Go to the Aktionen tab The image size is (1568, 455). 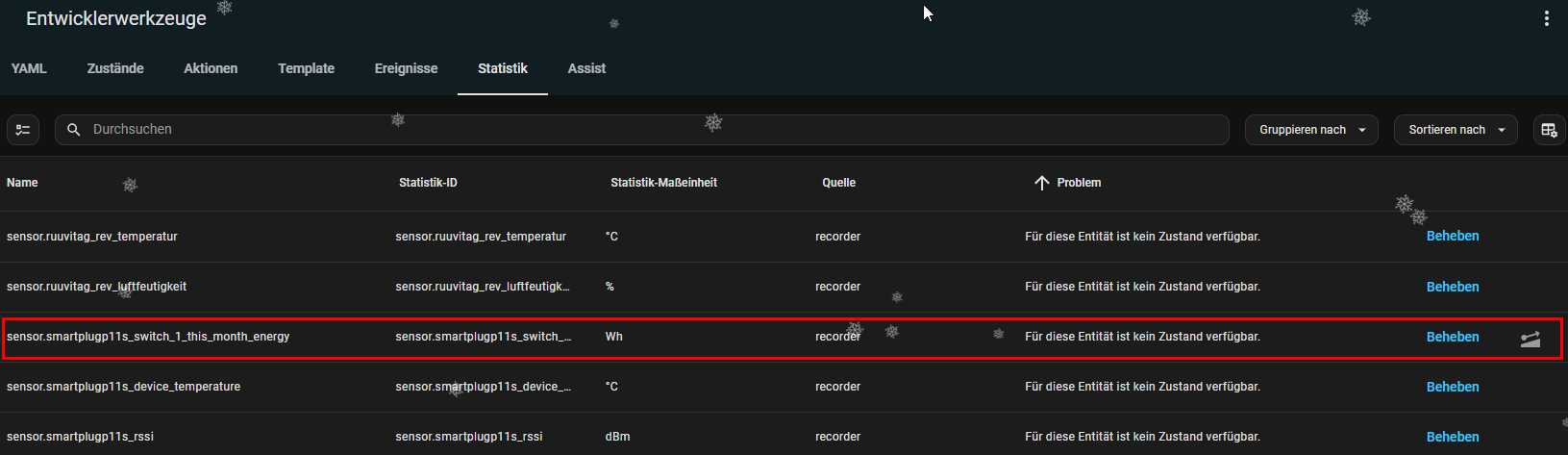[211, 68]
